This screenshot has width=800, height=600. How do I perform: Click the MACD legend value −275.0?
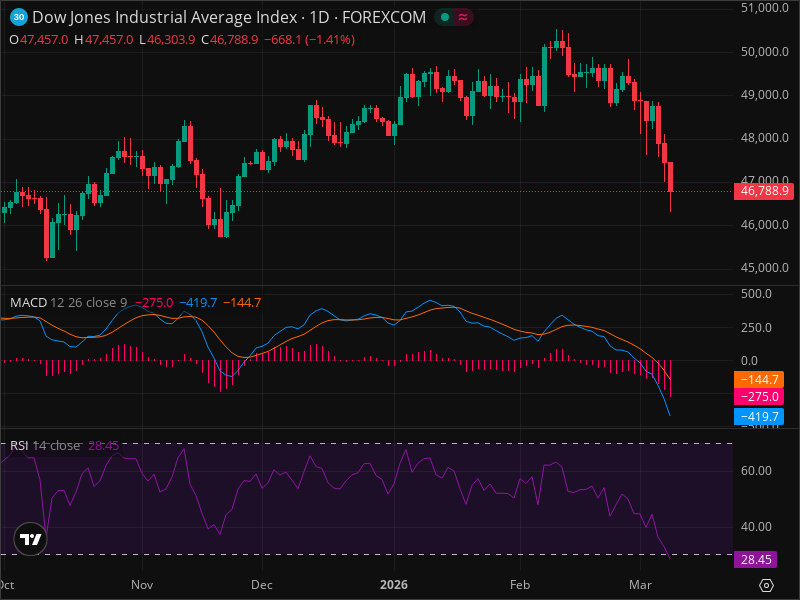tap(154, 303)
